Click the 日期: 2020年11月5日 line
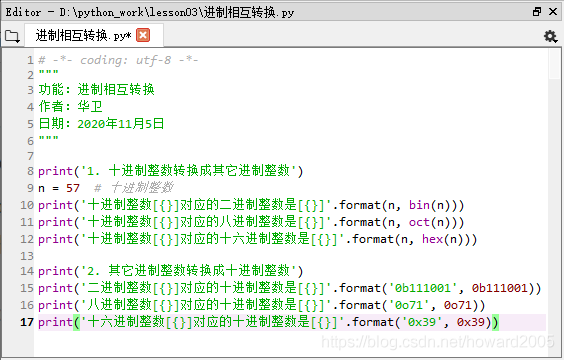Viewport: 564px width, 360px height. click(101, 124)
